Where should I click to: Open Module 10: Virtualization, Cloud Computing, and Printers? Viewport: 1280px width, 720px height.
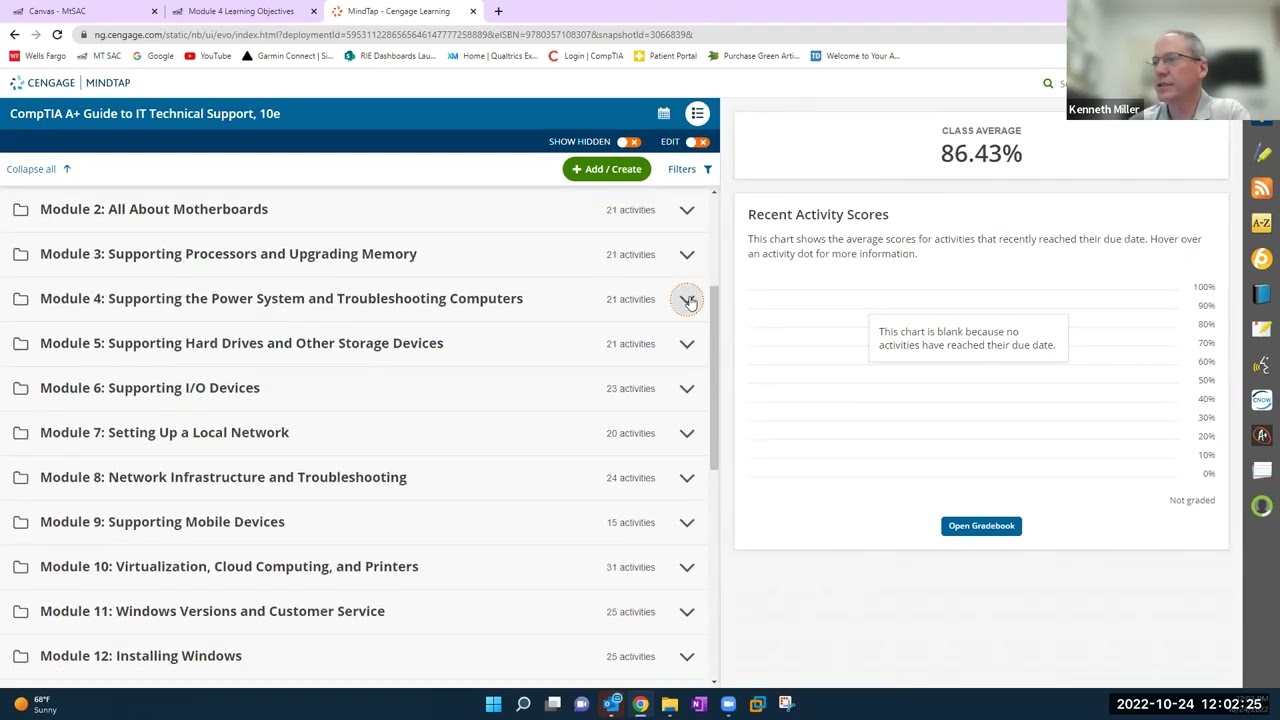(x=229, y=567)
